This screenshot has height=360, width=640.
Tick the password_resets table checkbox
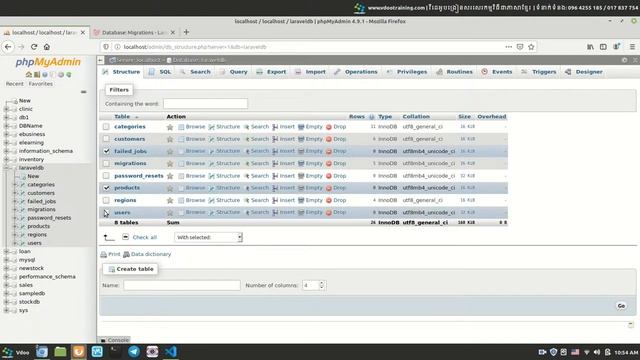point(106,176)
